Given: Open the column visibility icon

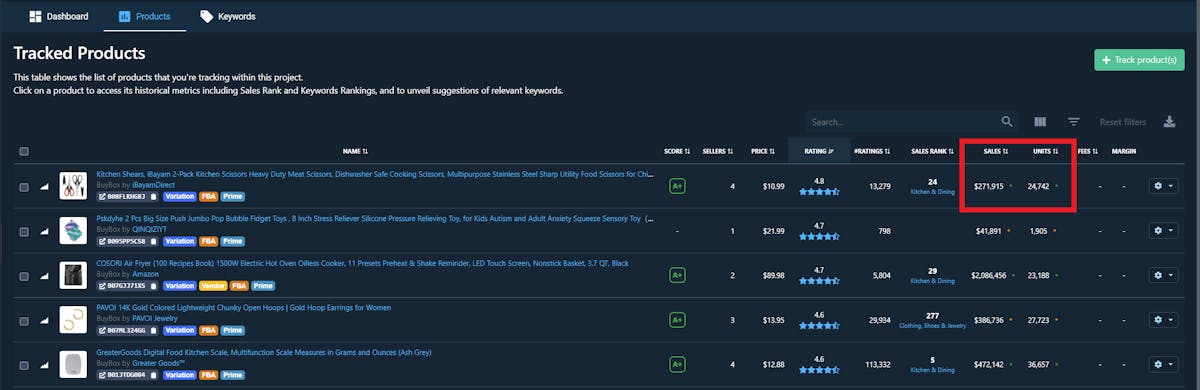Looking at the screenshot, I should pos(1040,122).
